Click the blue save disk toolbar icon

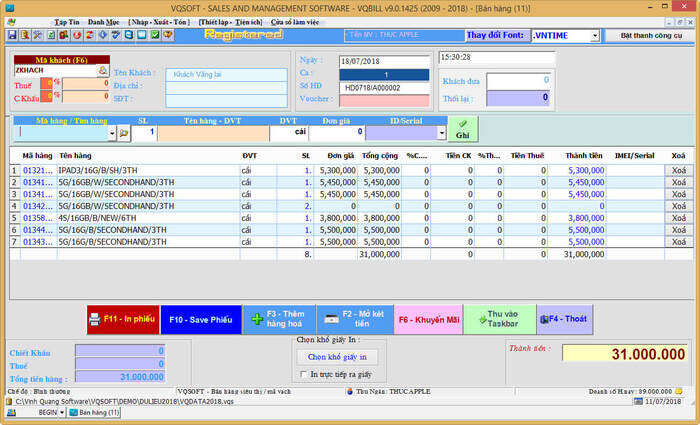pyautogui.click(x=11, y=35)
